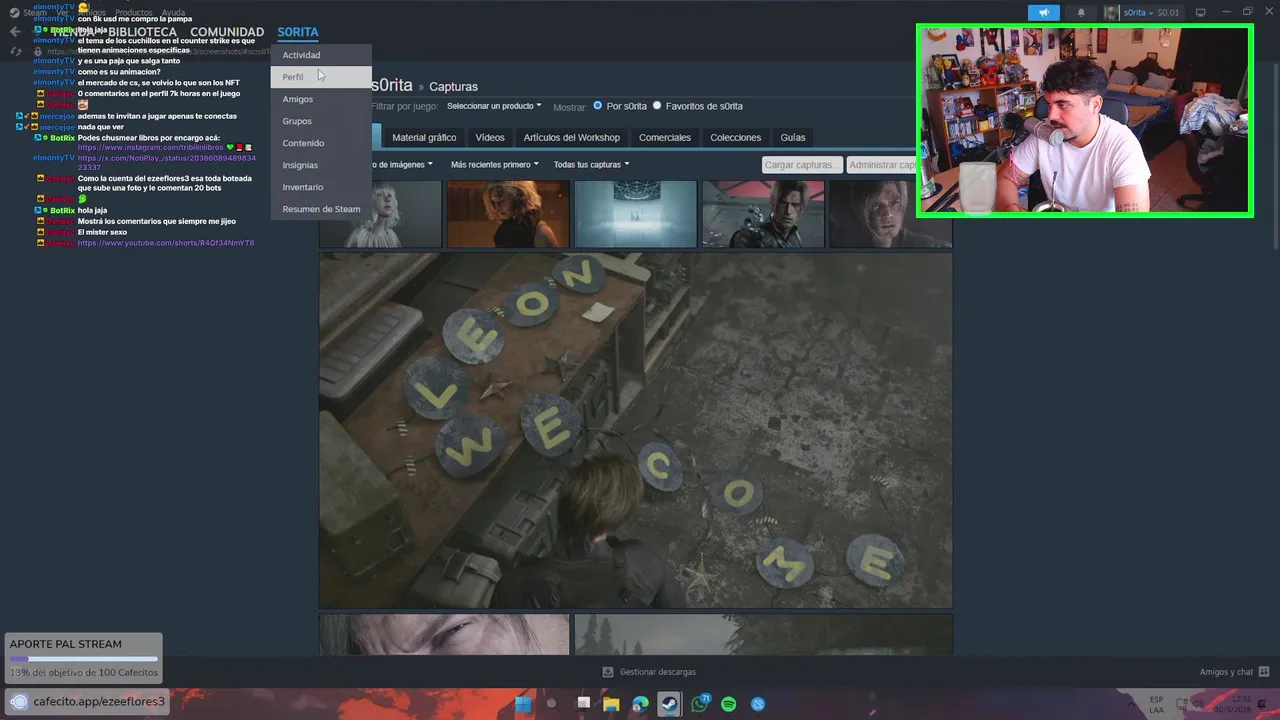Switch to the Colecciones tab
This screenshot has width=1280, height=720.
pos(736,137)
